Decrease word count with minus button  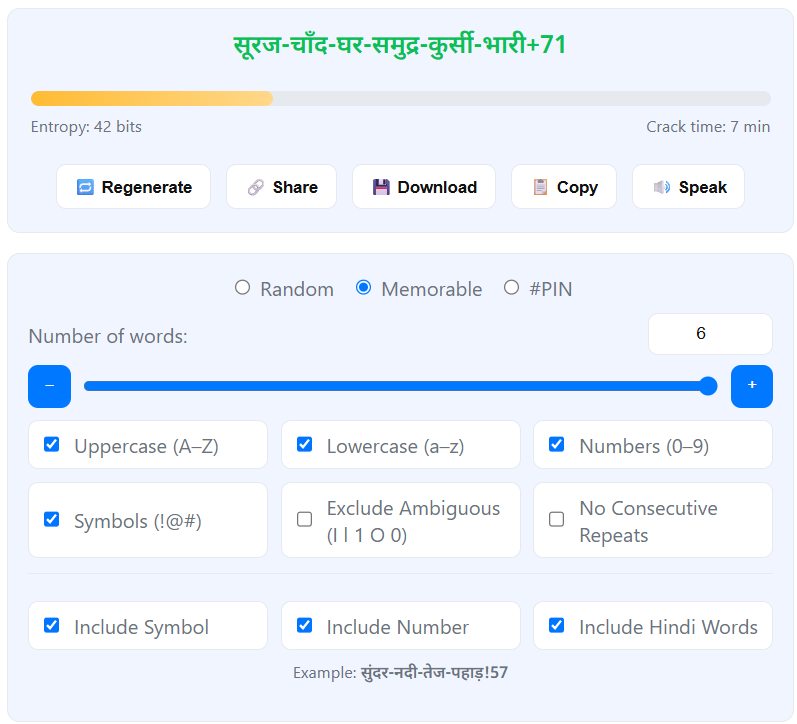coord(49,386)
